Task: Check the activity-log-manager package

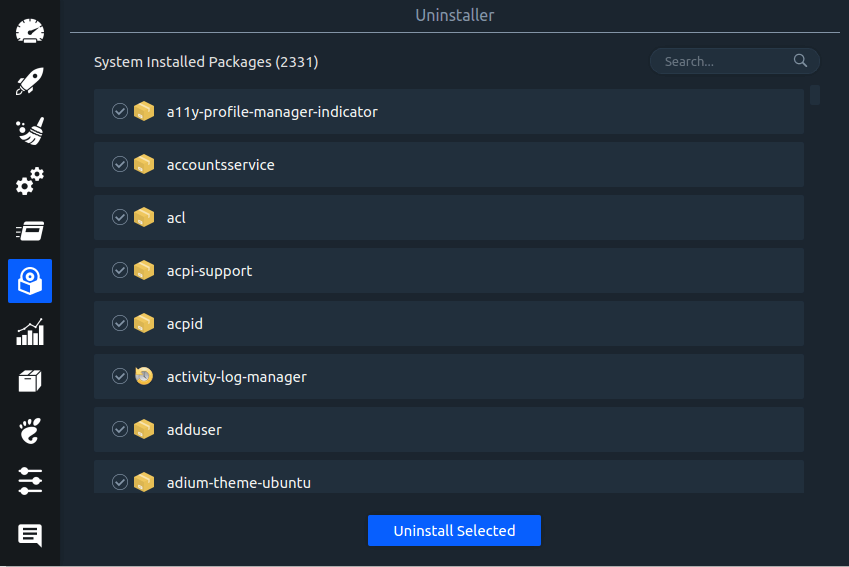Action: pos(120,376)
